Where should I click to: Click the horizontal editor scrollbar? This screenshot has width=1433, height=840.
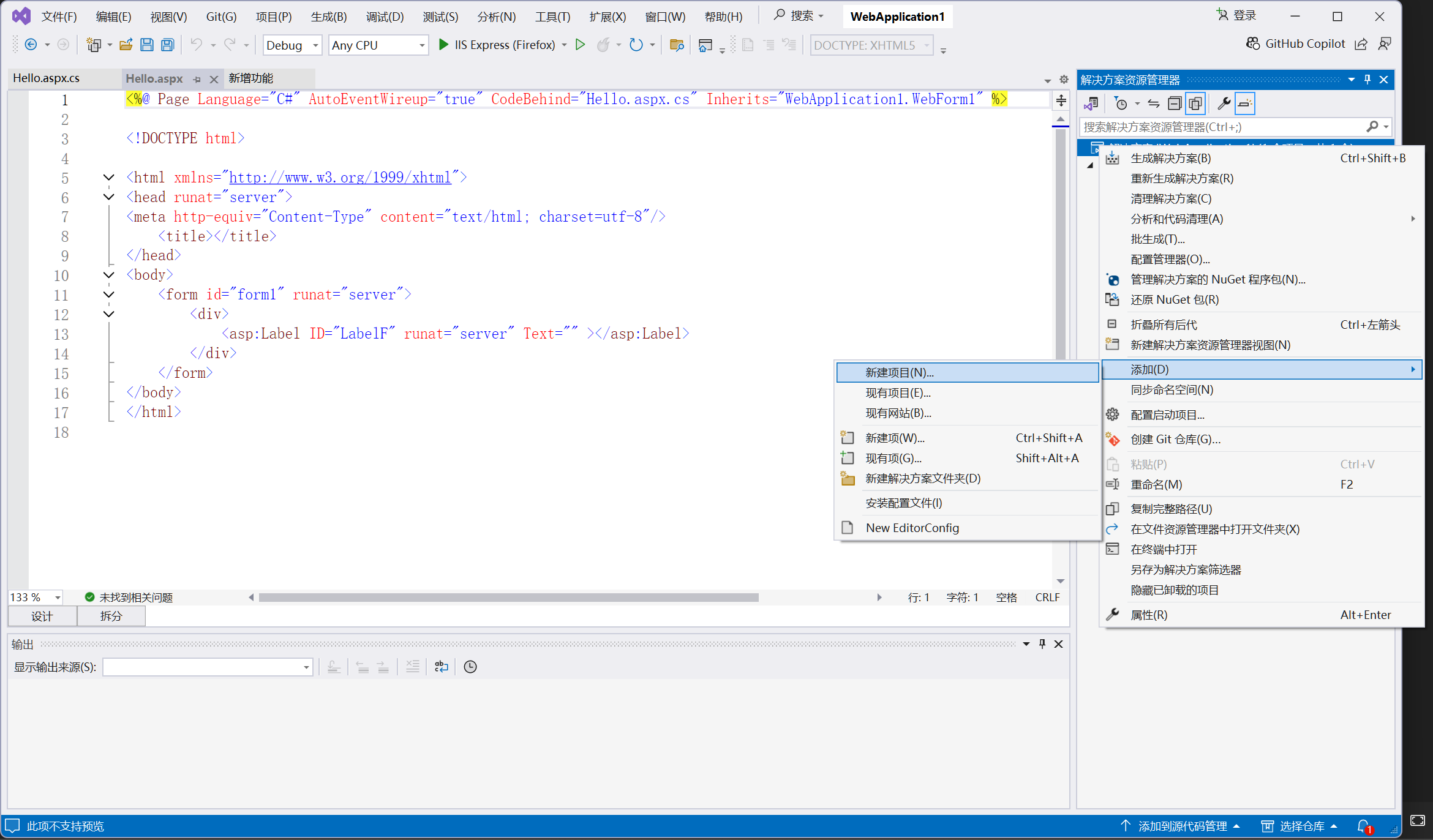click(x=508, y=598)
